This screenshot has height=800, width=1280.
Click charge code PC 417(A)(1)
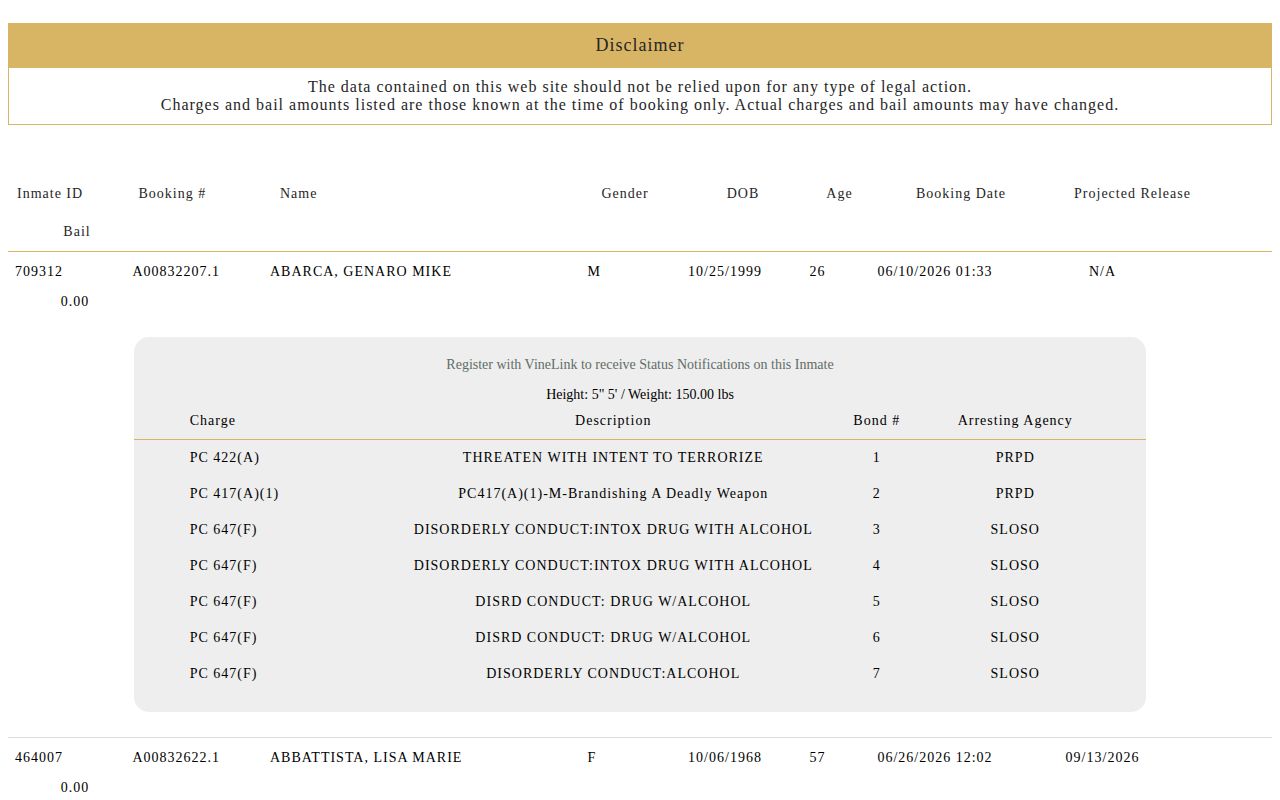(234, 493)
